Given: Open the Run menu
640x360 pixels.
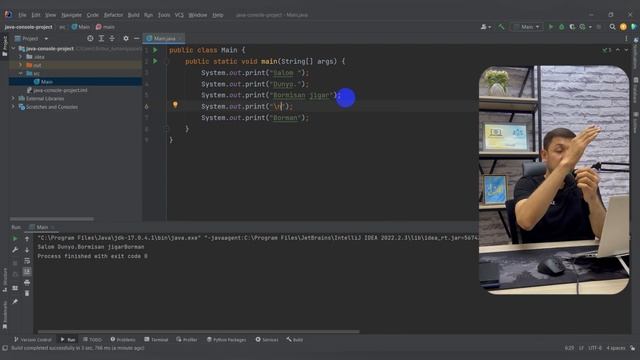Looking at the screenshot, I should tap(148, 15).
